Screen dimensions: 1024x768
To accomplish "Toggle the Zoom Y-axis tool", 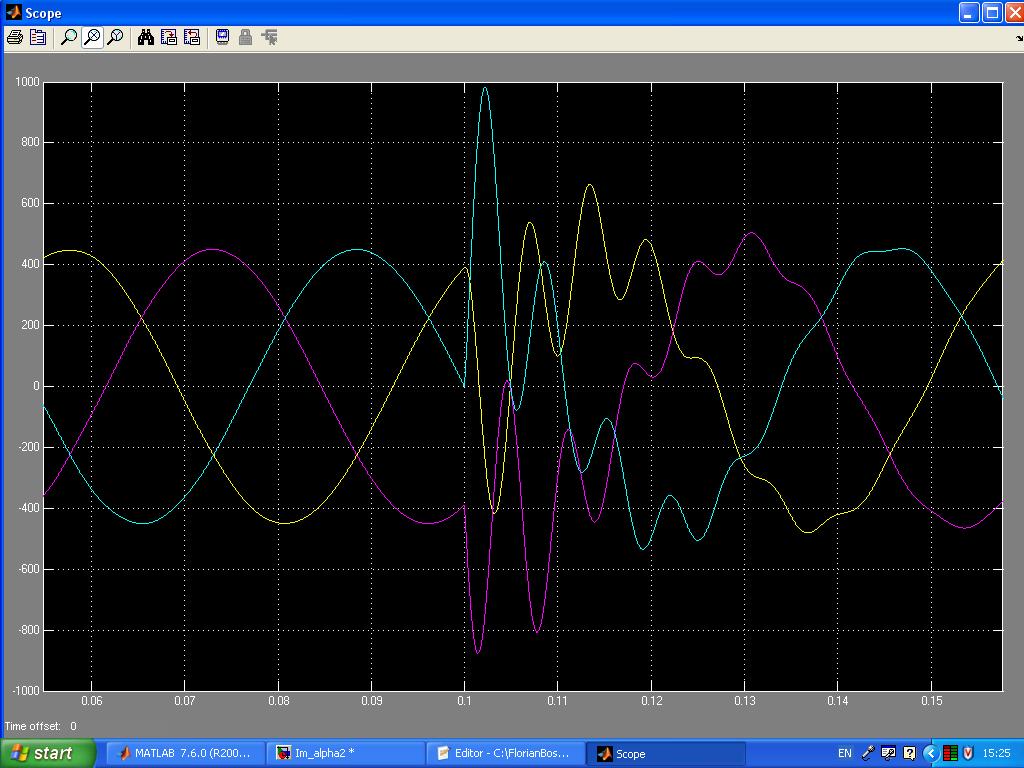I will pos(115,37).
